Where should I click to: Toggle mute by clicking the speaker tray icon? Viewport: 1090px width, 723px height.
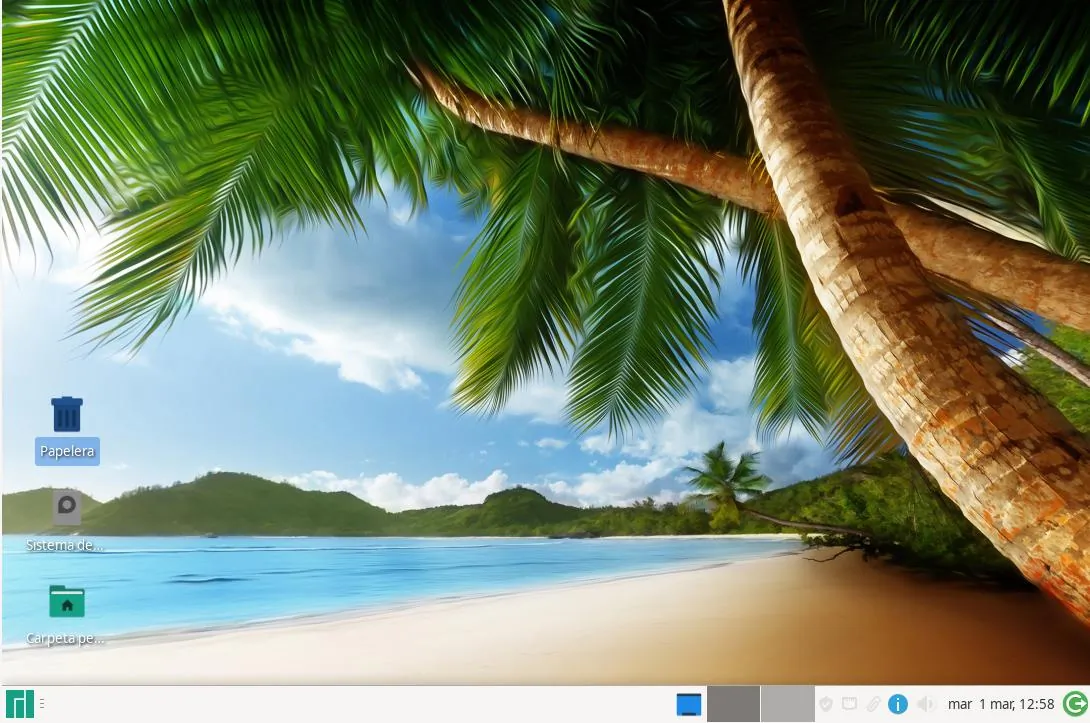click(926, 703)
